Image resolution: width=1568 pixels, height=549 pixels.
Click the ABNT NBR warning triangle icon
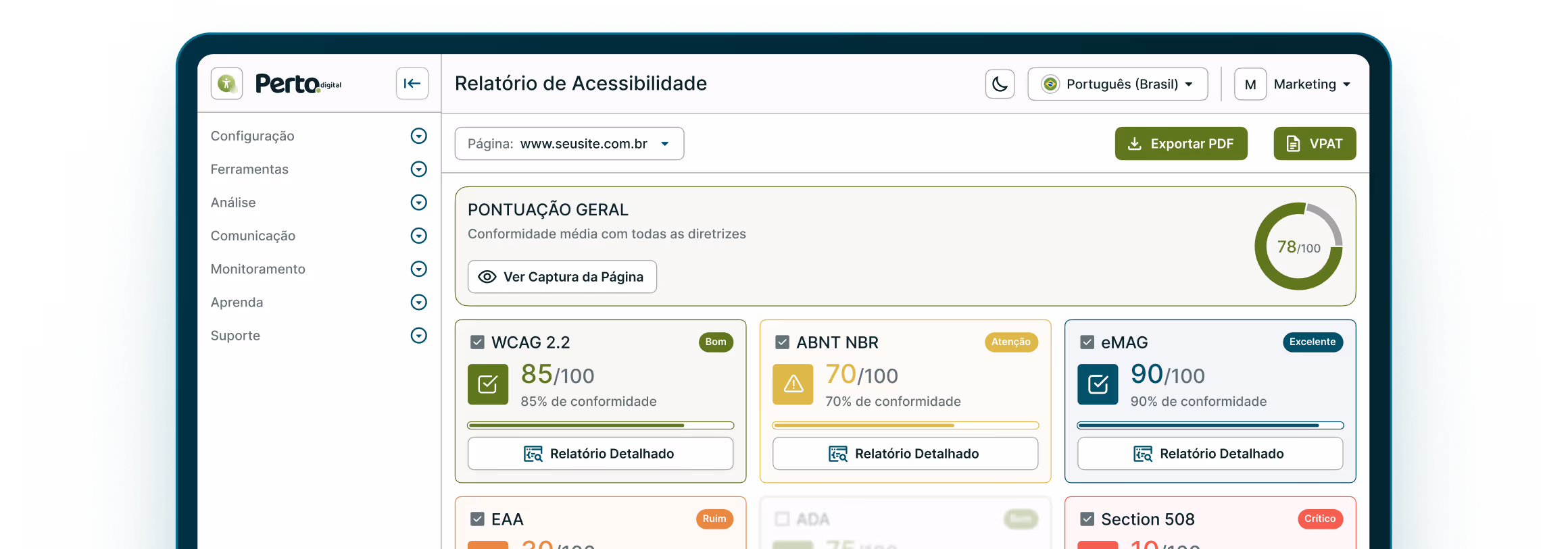793,384
